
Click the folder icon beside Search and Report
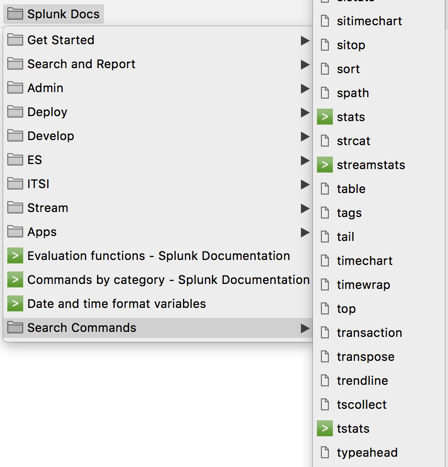point(15,64)
